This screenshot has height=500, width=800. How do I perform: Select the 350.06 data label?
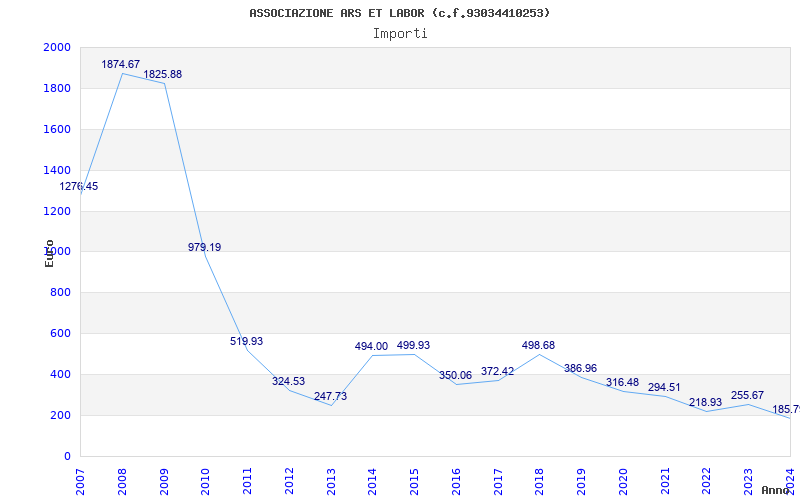[x=455, y=376]
